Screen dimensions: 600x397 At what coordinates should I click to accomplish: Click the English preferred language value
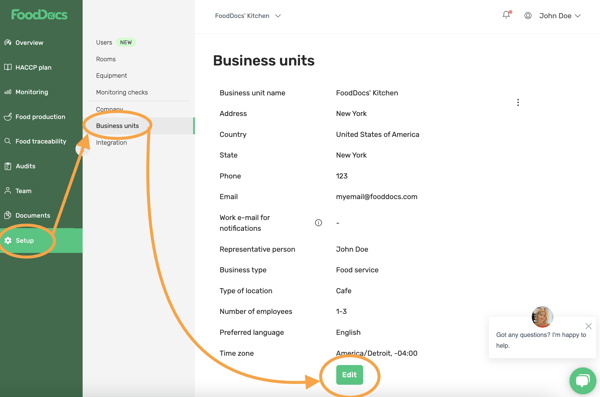[x=348, y=332]
